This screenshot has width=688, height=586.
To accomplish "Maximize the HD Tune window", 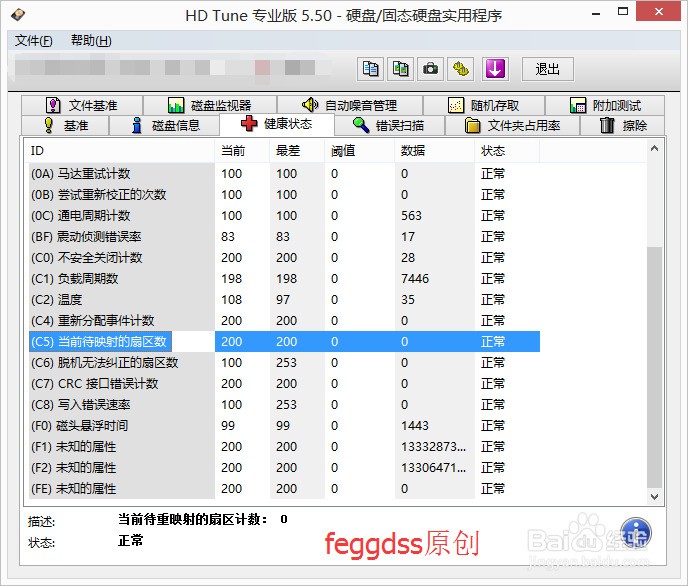I will tap(623, 12).
